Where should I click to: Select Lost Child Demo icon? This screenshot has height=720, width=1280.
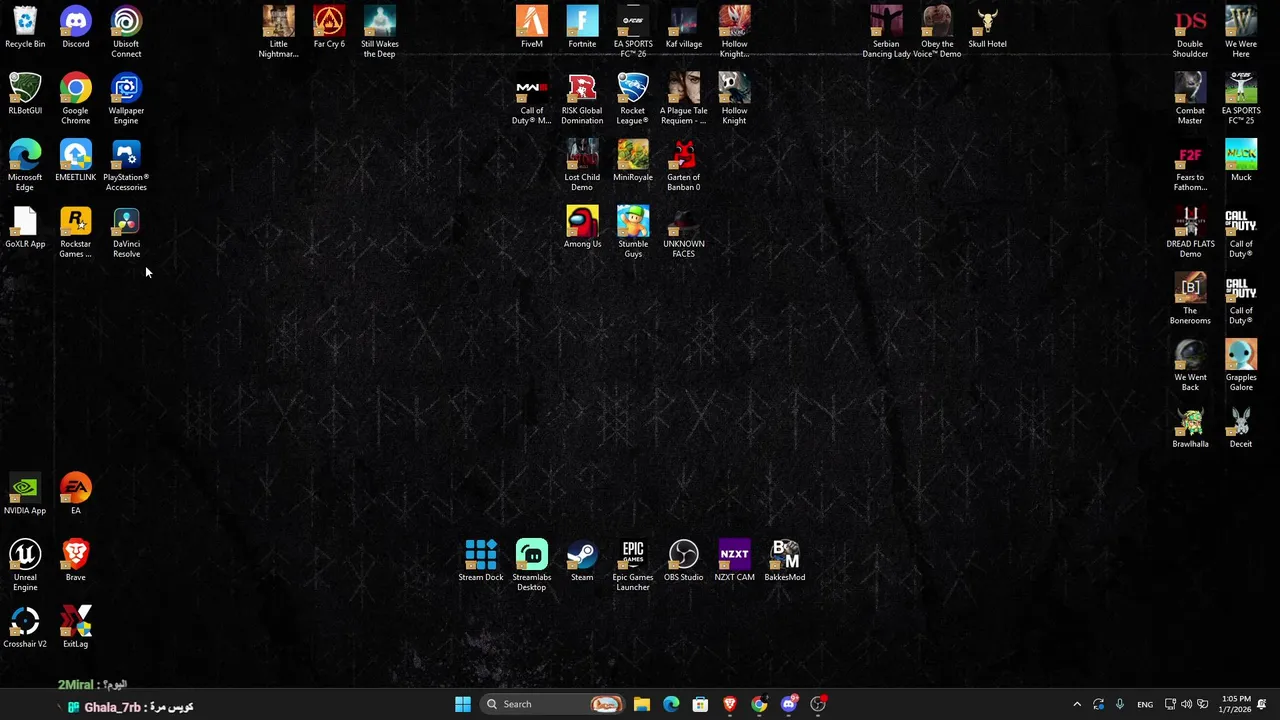(x=582, y=166)
